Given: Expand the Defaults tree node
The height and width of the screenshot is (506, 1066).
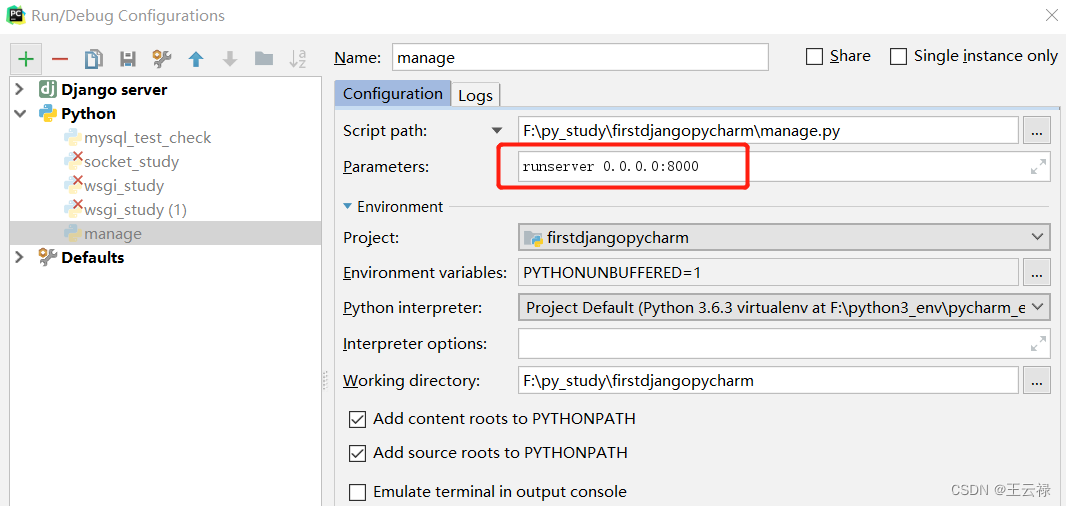Looking at the screenshot, I should 20,257.
